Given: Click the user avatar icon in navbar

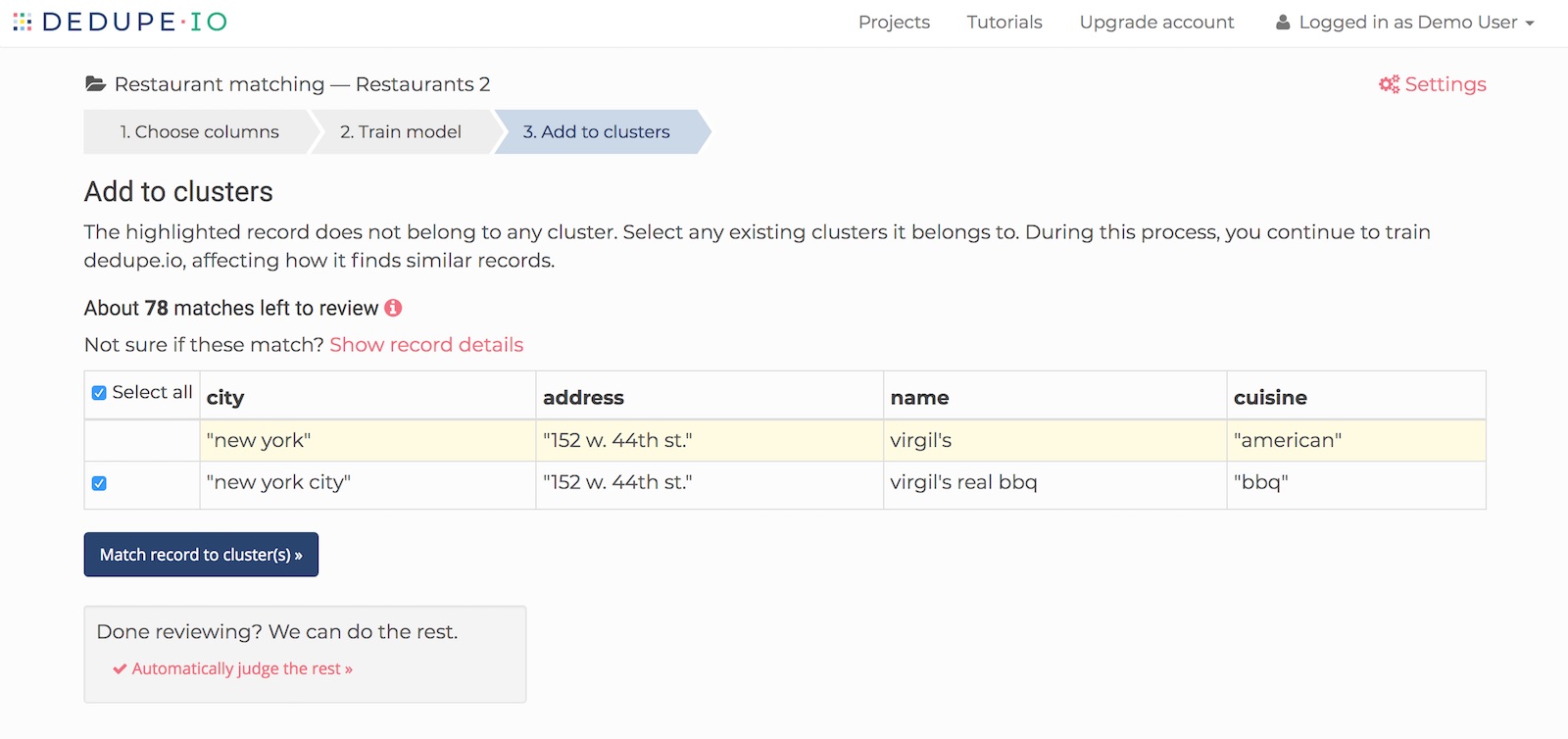Looking at the screenshot, I should pos(1283,22).
